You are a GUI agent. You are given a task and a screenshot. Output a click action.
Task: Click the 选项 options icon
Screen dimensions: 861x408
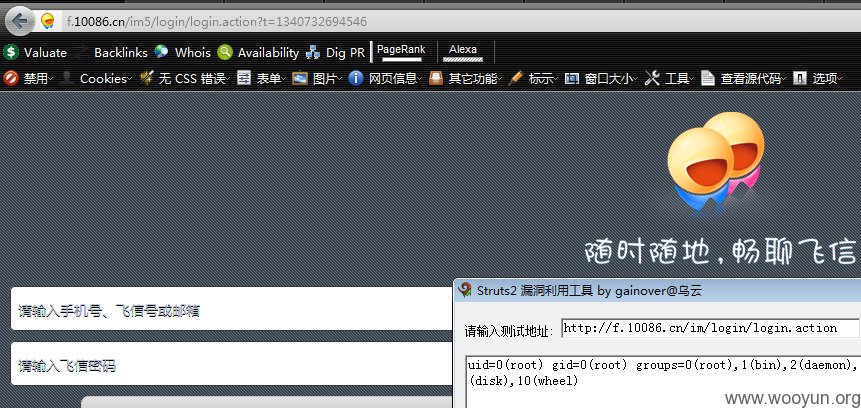coord(800,78)
